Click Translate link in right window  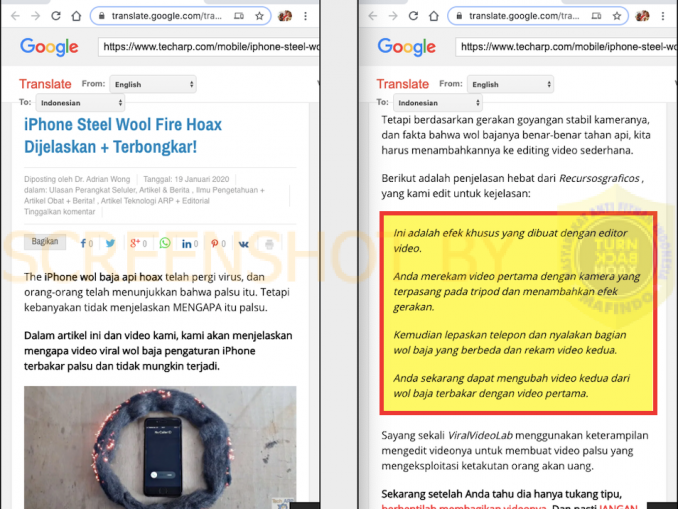[403, 84]
